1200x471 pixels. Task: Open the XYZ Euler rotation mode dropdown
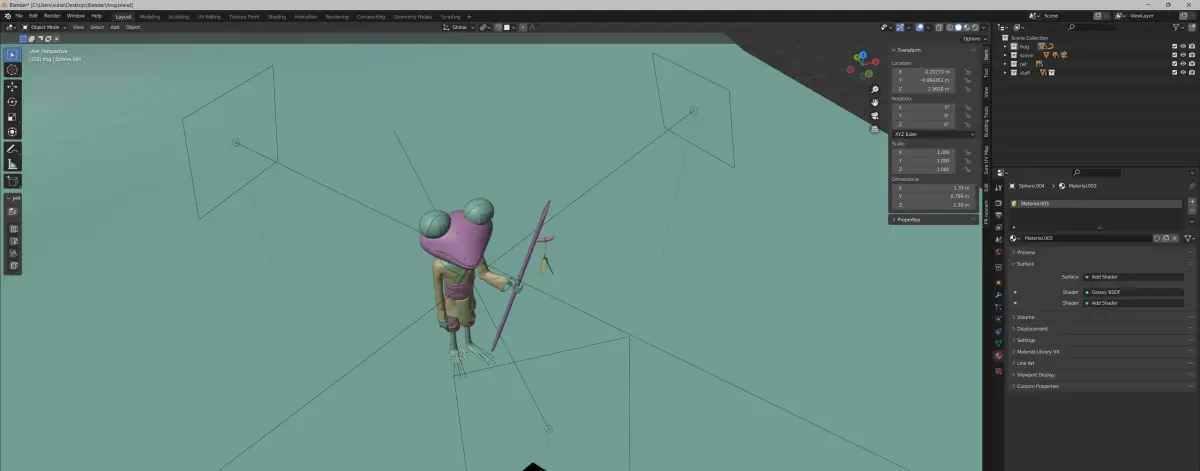pyautogui.click(x=934, y=133)
